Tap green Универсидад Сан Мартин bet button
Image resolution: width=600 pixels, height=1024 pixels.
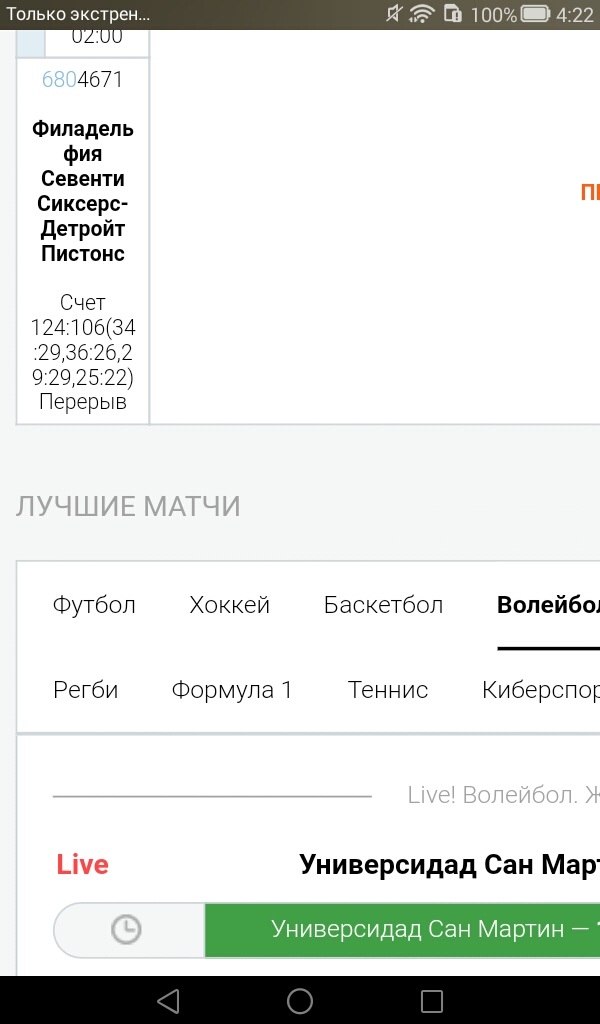[x=402, y=930]
